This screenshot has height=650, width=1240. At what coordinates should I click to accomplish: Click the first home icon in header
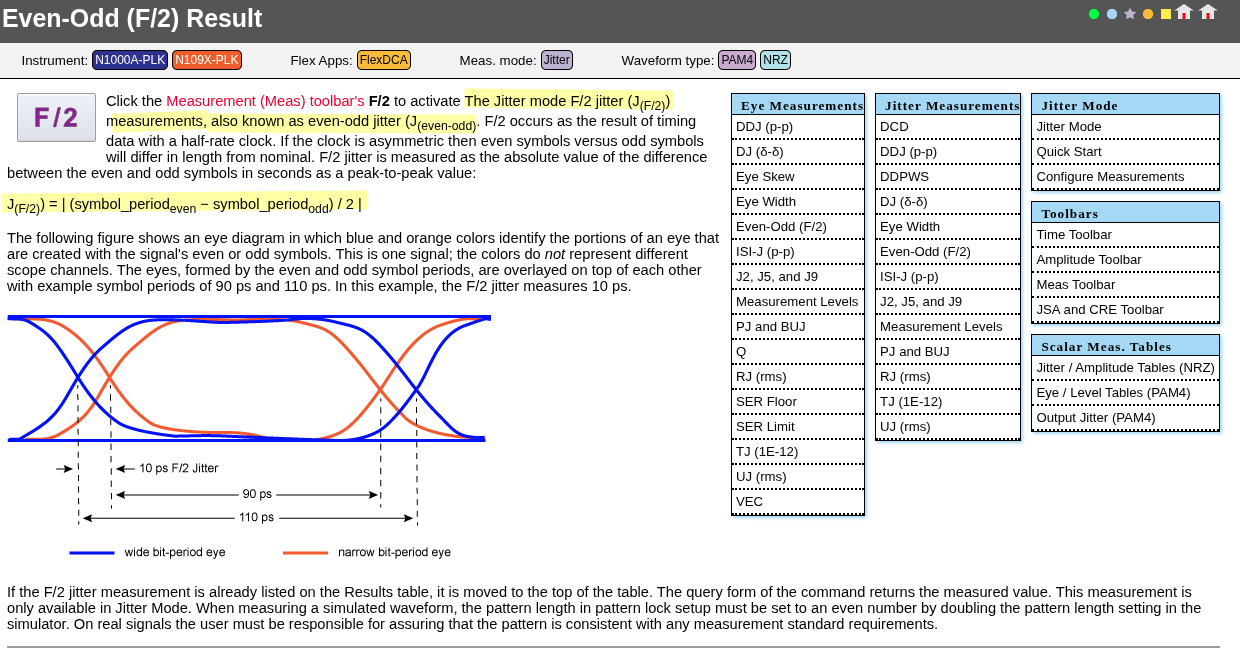[1184, 12]
